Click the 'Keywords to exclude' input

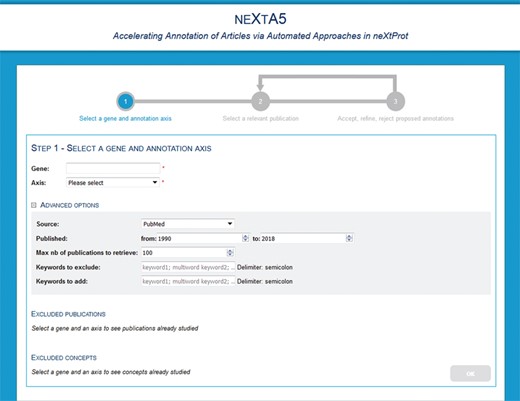pyautogui.click(x=188, y=267)
